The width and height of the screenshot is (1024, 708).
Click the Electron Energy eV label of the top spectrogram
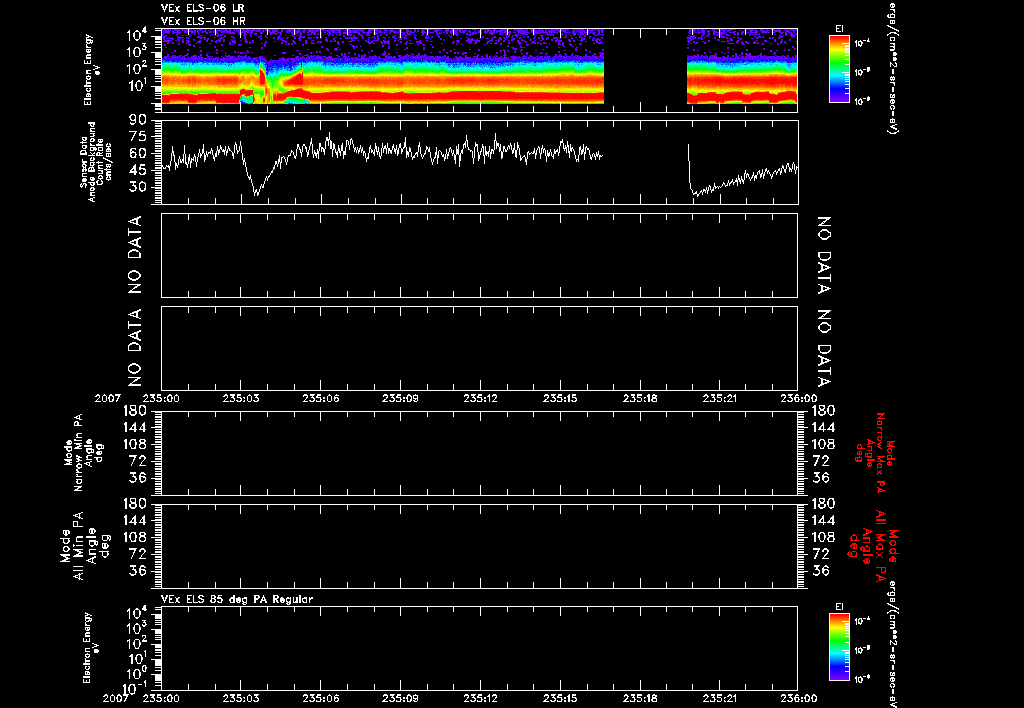coord(89,69)
